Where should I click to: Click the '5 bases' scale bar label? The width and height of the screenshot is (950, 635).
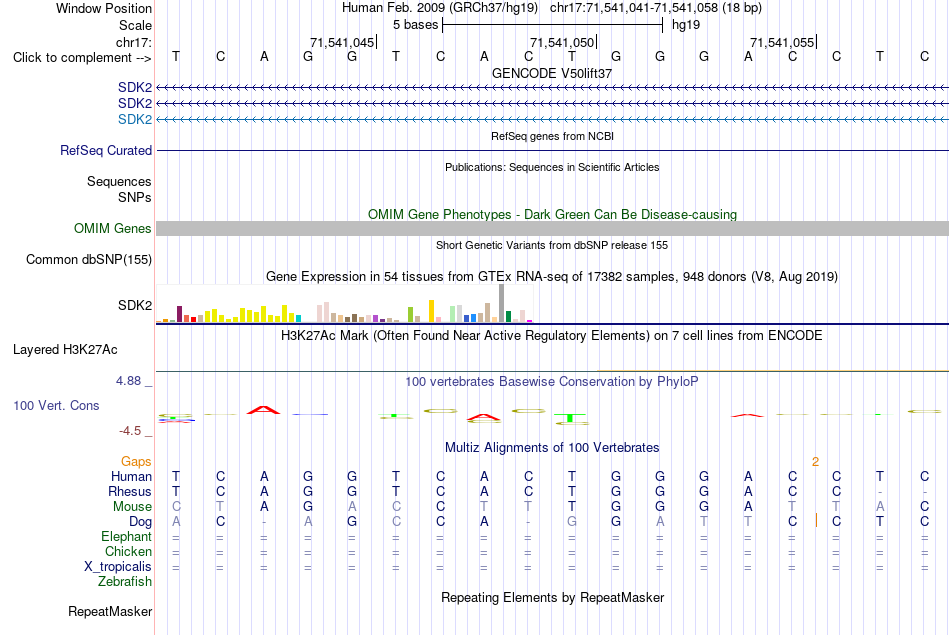(416, 25)
